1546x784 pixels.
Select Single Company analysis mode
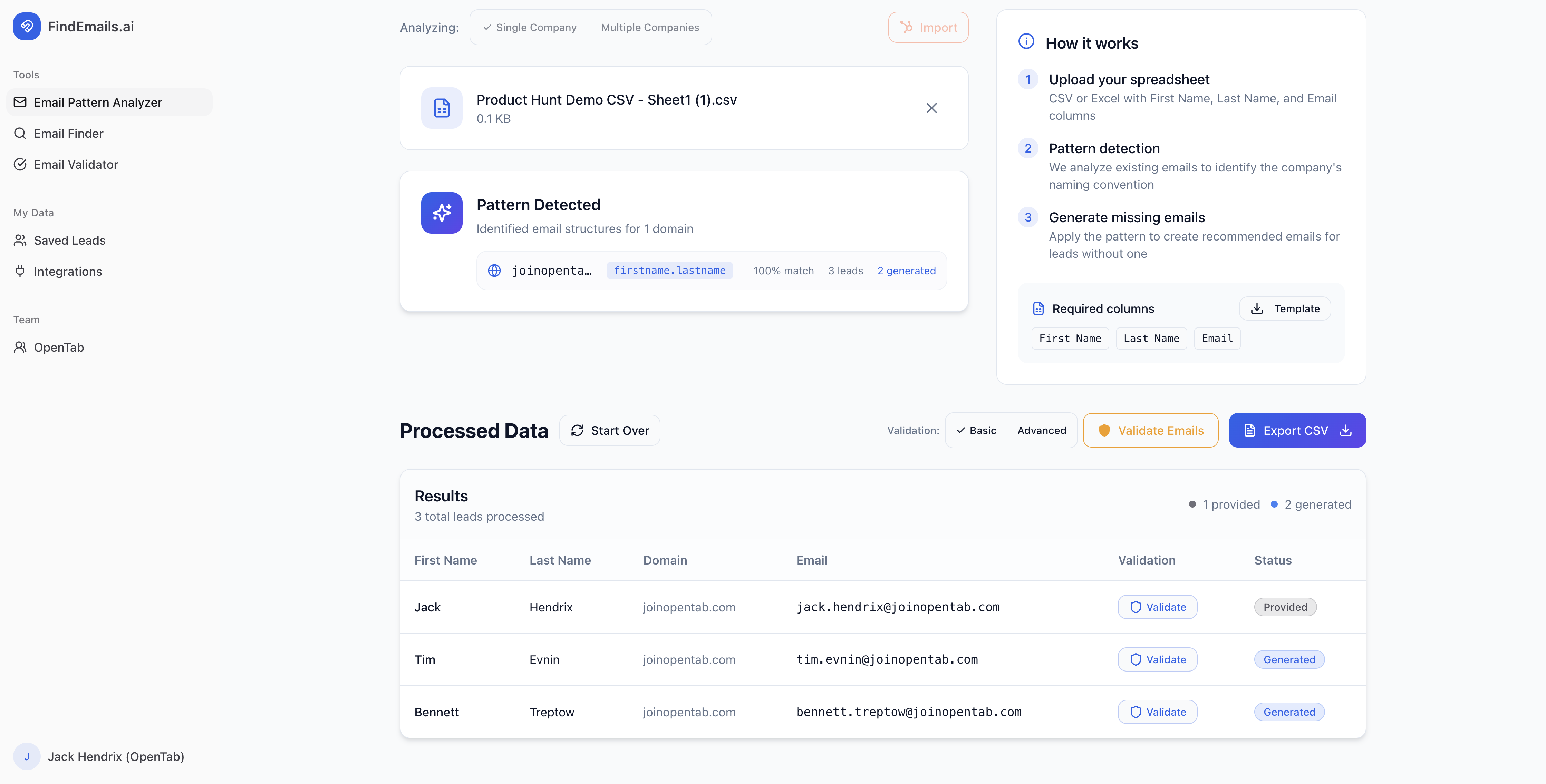coord(529,27)
